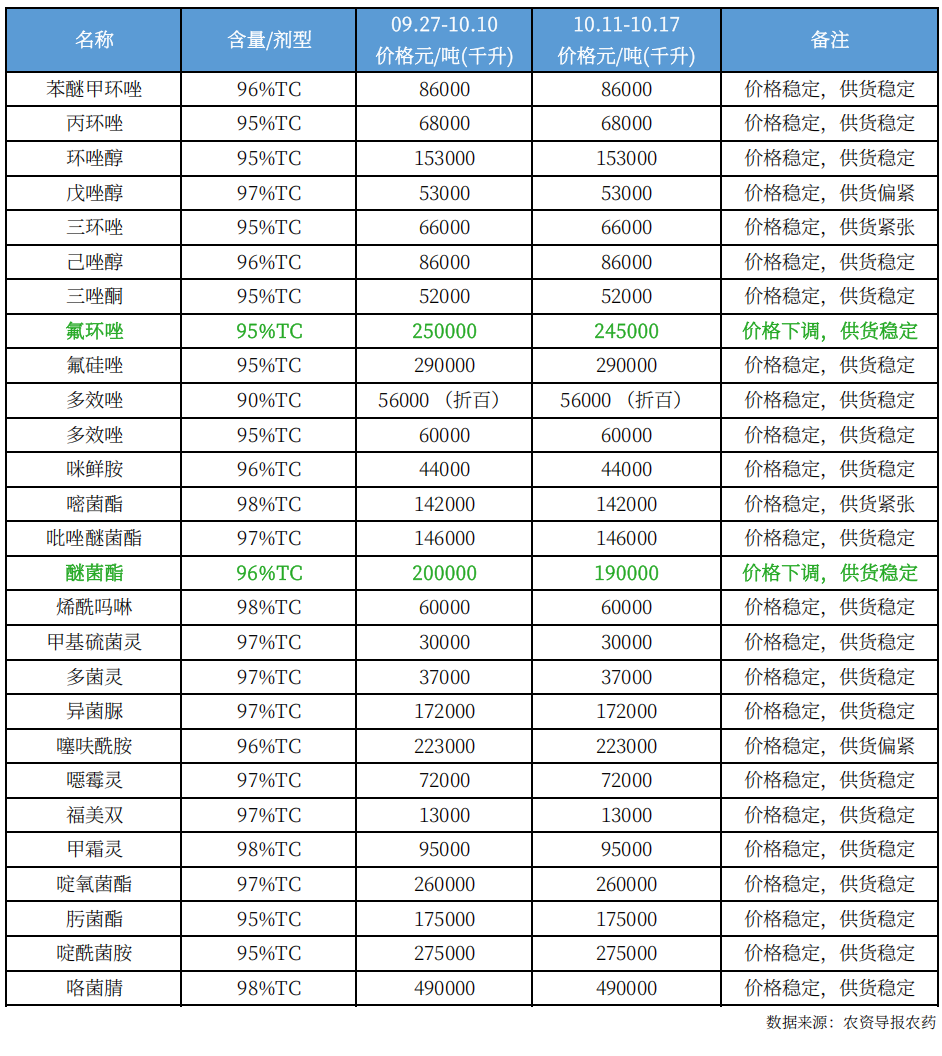The width and height of the screenshot is (942, 1056).
Task: Select the 嘧菌酯 name cell
Action: pos(94,504)
